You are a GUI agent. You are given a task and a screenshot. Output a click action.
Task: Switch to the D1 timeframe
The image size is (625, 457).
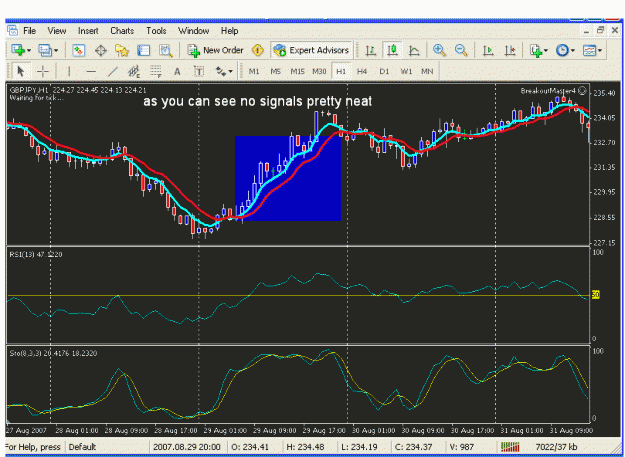[384, 72]
